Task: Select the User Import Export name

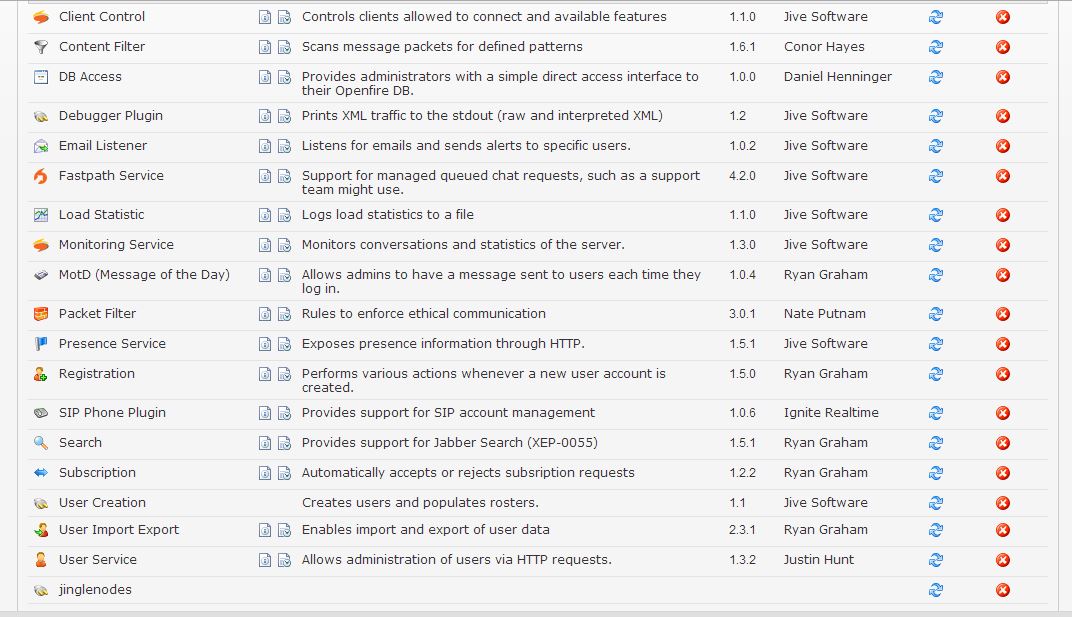Action: (119, 530)
